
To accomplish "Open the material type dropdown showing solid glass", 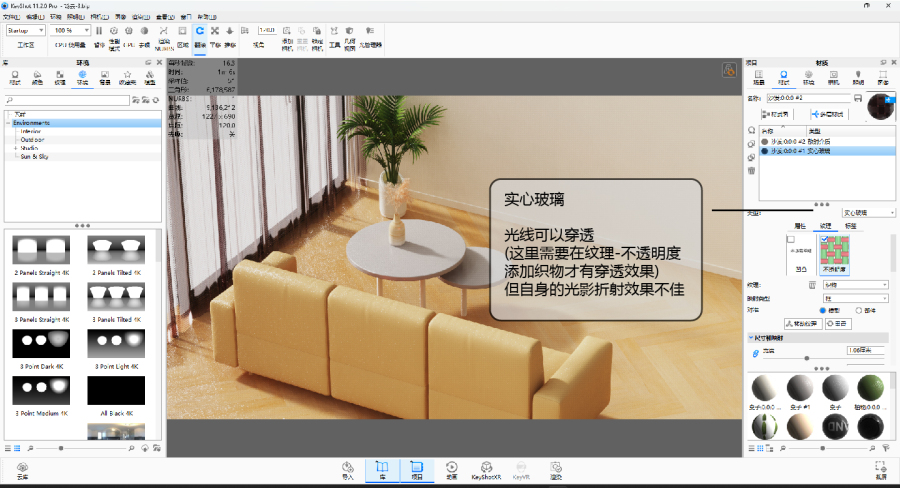I will coord(868,212).
